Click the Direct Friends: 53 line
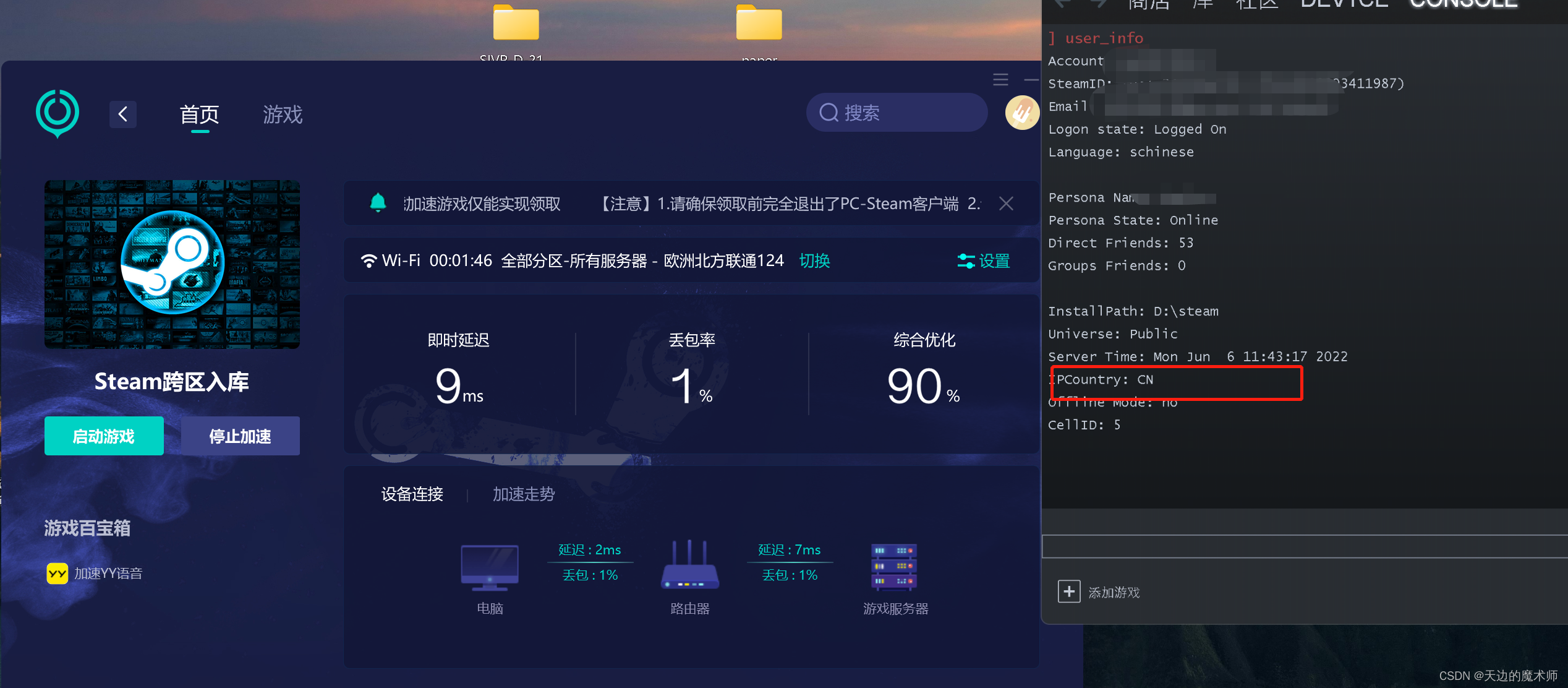Screen dimensions: 1568x688 tap(1120, 243)
